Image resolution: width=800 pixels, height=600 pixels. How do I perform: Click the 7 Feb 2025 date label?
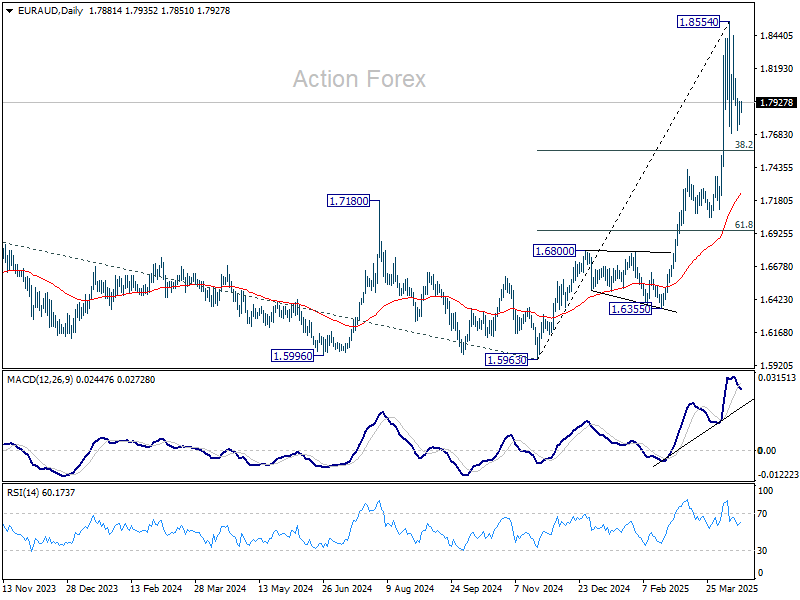[x=666, y=589]
